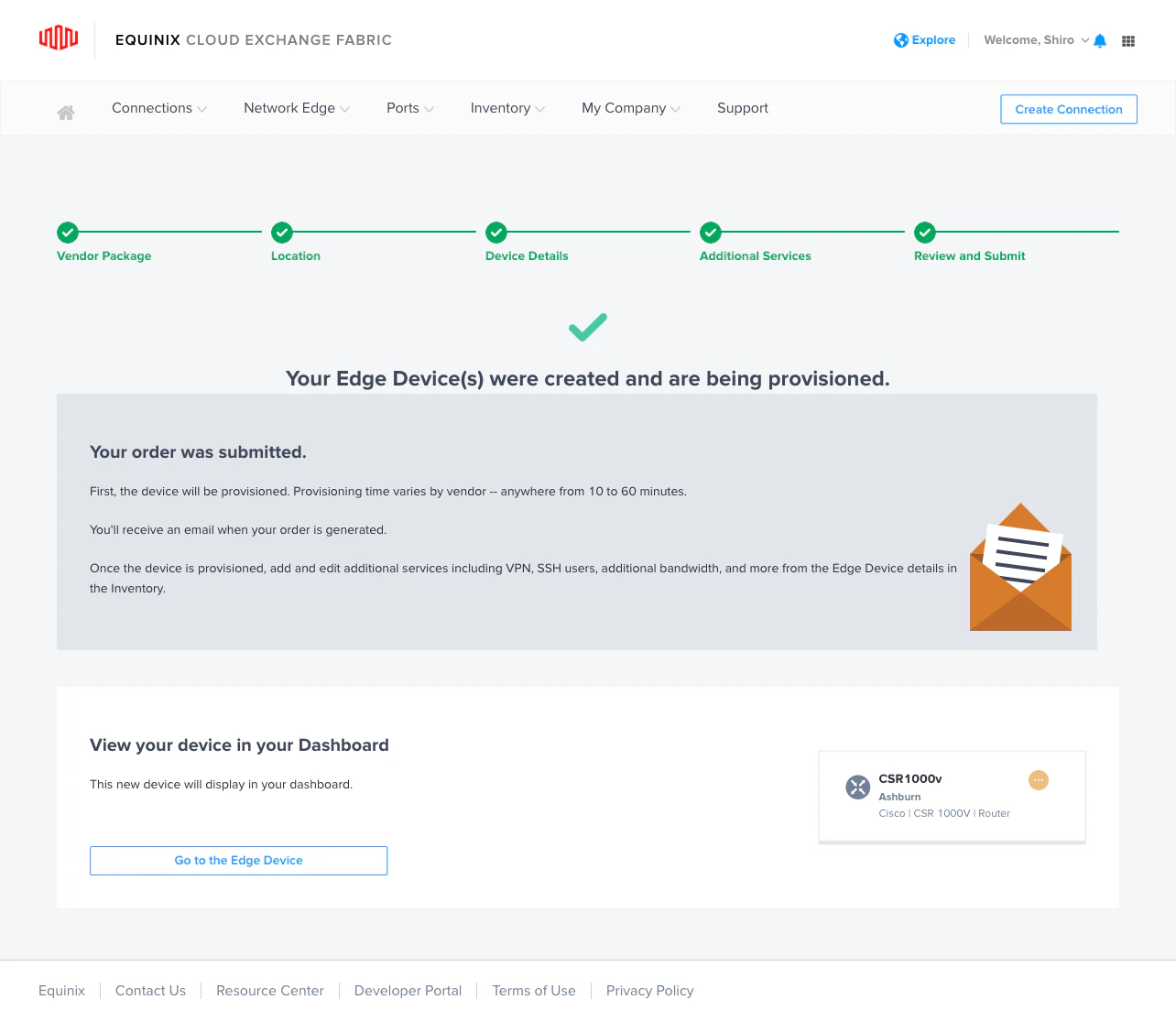Open the Contact Us footer link
The image size is (1176, 1021).
point(150,991)
